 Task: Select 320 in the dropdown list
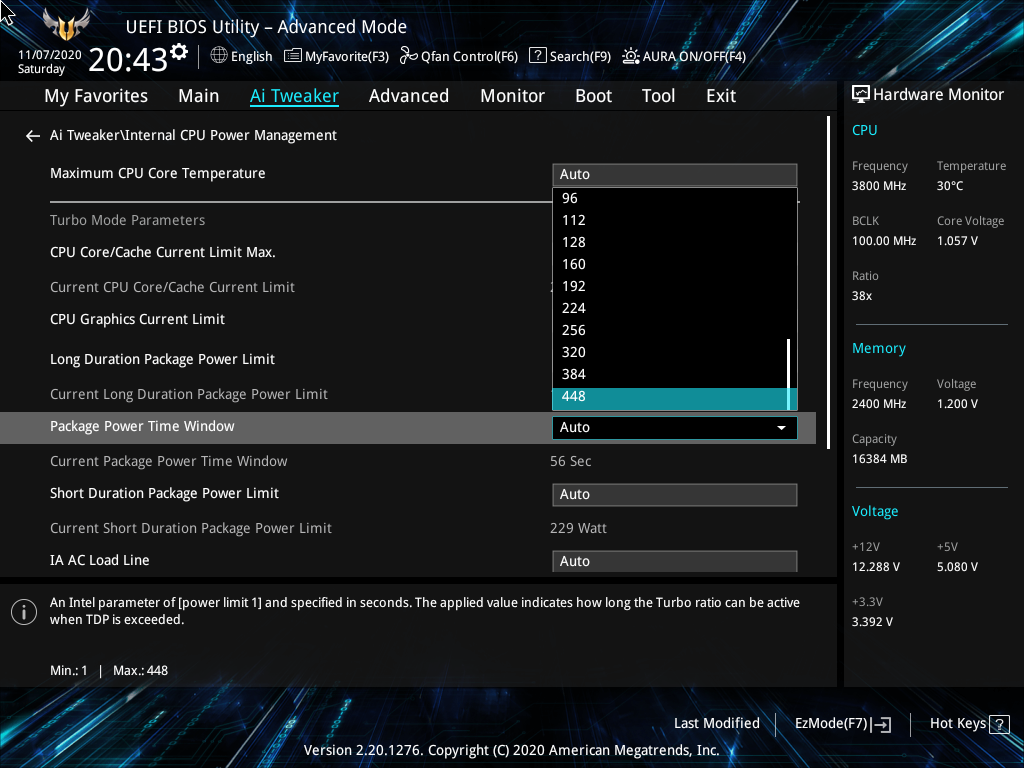click(670, 353)
